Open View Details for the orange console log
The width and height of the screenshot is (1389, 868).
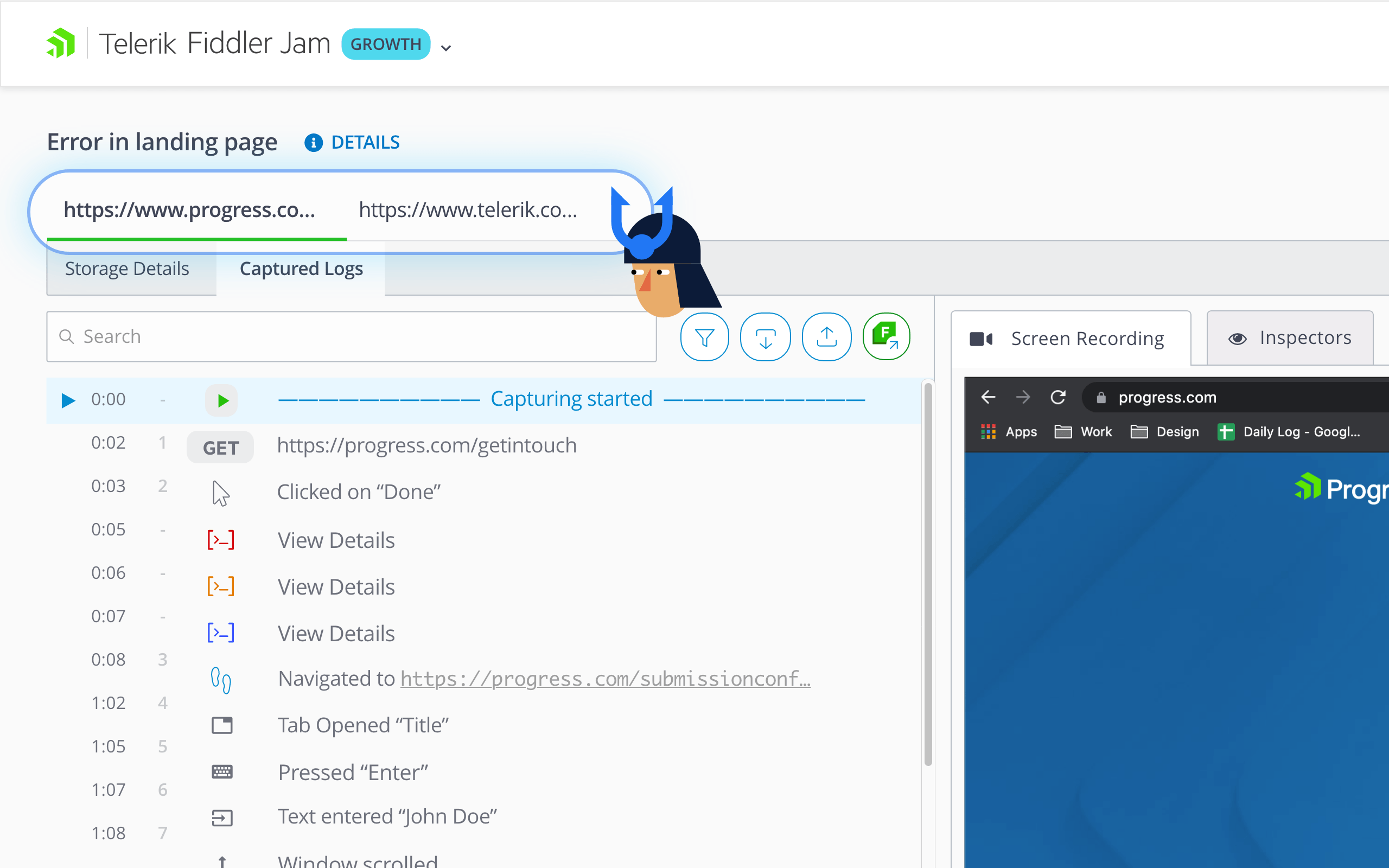(x=336, y=586)
